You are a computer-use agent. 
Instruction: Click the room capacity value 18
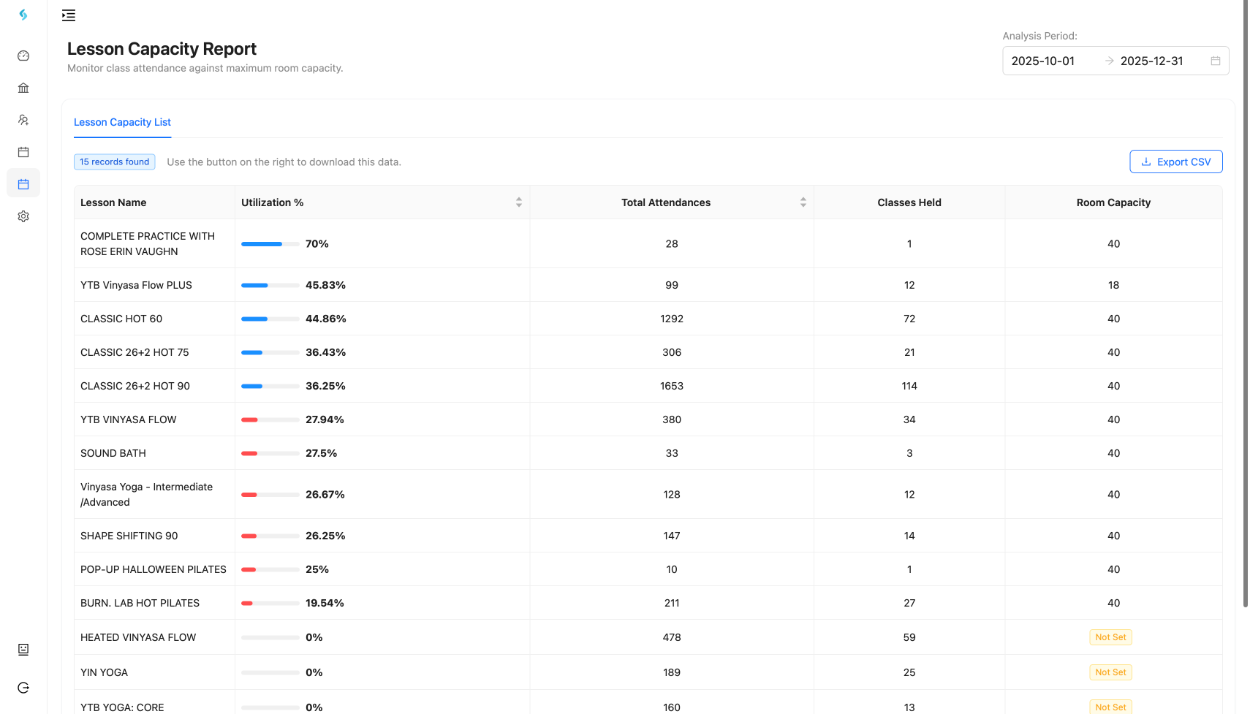1113,285
